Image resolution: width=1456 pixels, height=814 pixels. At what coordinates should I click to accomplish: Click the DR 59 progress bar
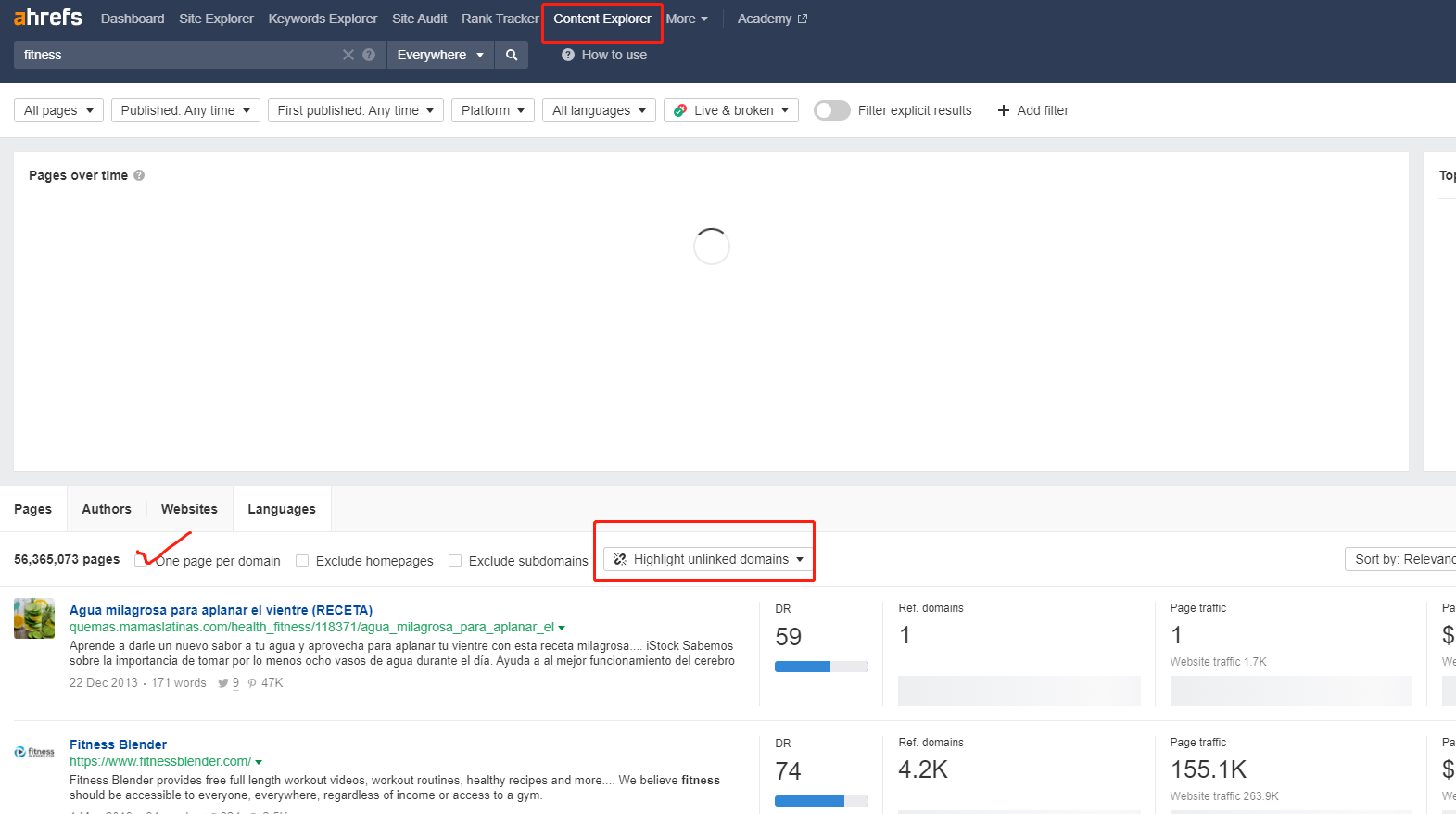point(821,667)
